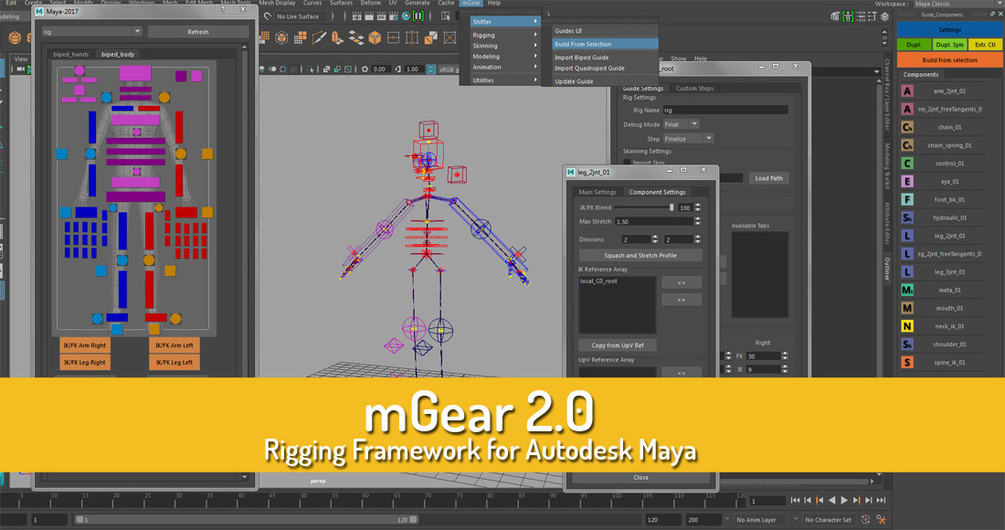Click the Max Stretch value field
The width and height of the screenshot is (1005, 530).
[x=653, y=222]
